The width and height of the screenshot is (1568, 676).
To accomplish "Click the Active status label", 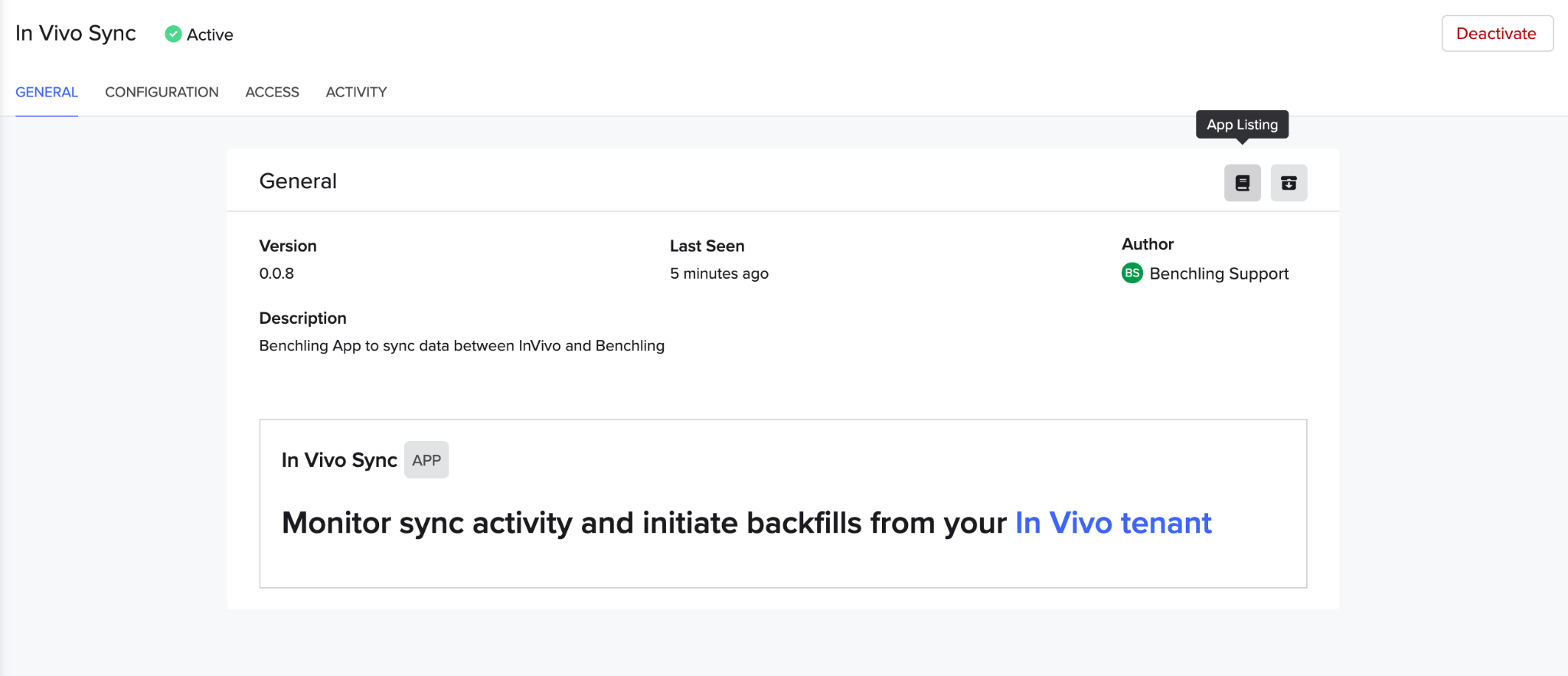I will tap(210, 34).
